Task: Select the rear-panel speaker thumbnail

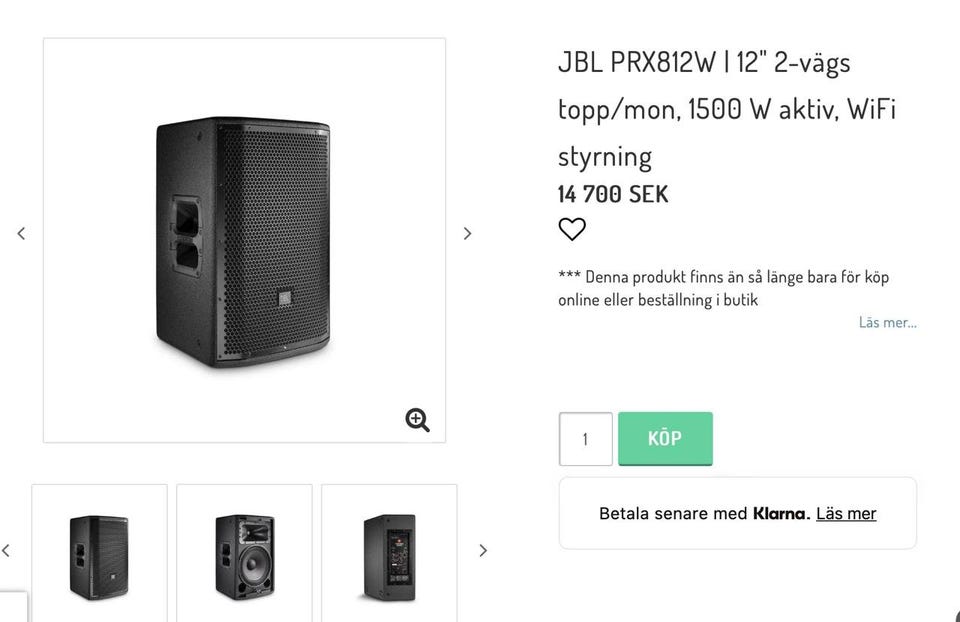Action: coord(389,556)
